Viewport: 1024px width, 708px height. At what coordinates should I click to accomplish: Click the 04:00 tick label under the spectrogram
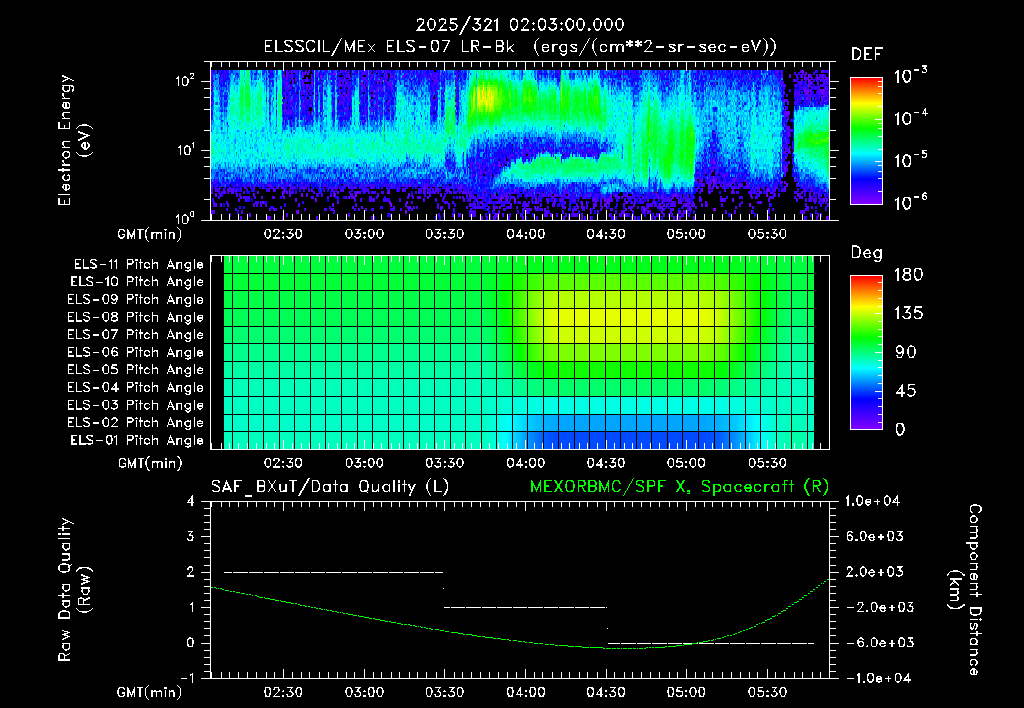526,234
